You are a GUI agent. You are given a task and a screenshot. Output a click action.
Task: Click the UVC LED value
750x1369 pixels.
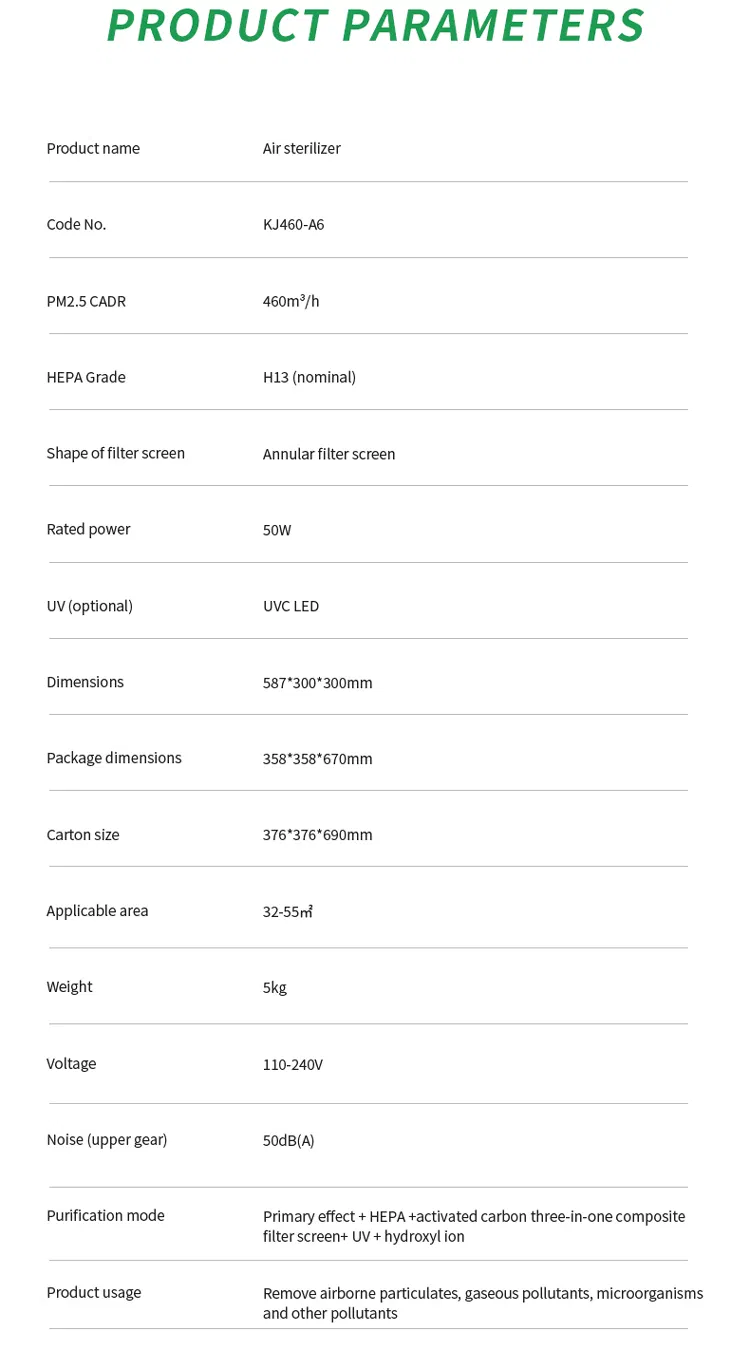point(291,606)
